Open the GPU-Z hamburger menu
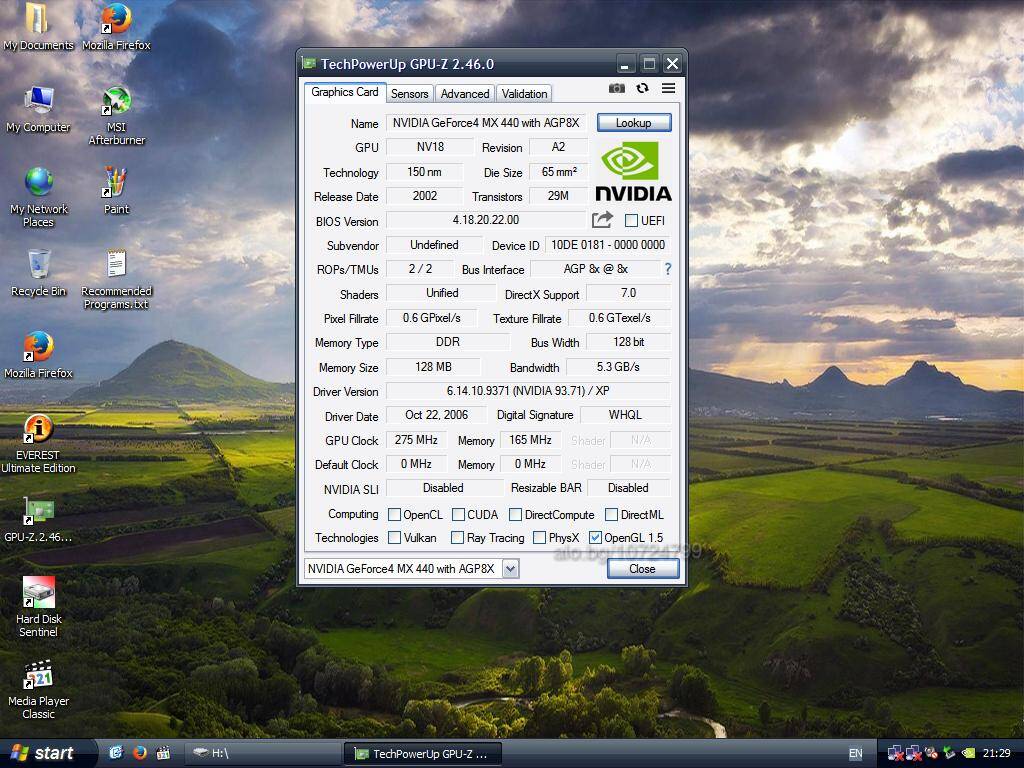 (668, 89)
